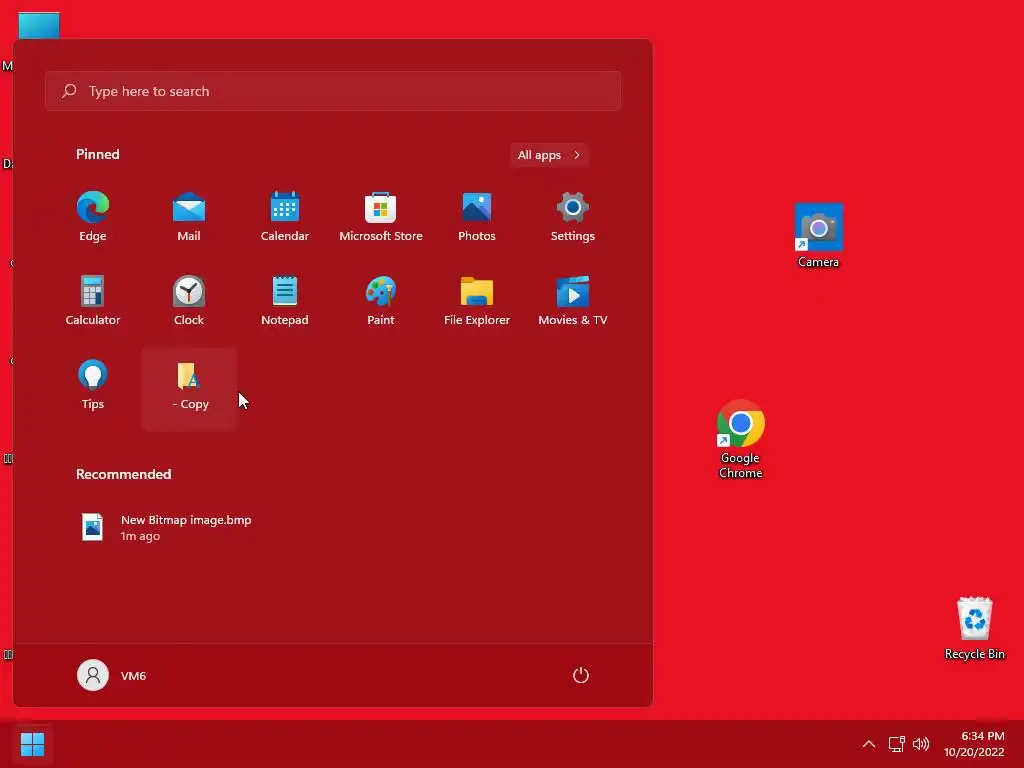Open the Mail pinned app
This screenshot has height=768, width=1024.
[189, 219]
